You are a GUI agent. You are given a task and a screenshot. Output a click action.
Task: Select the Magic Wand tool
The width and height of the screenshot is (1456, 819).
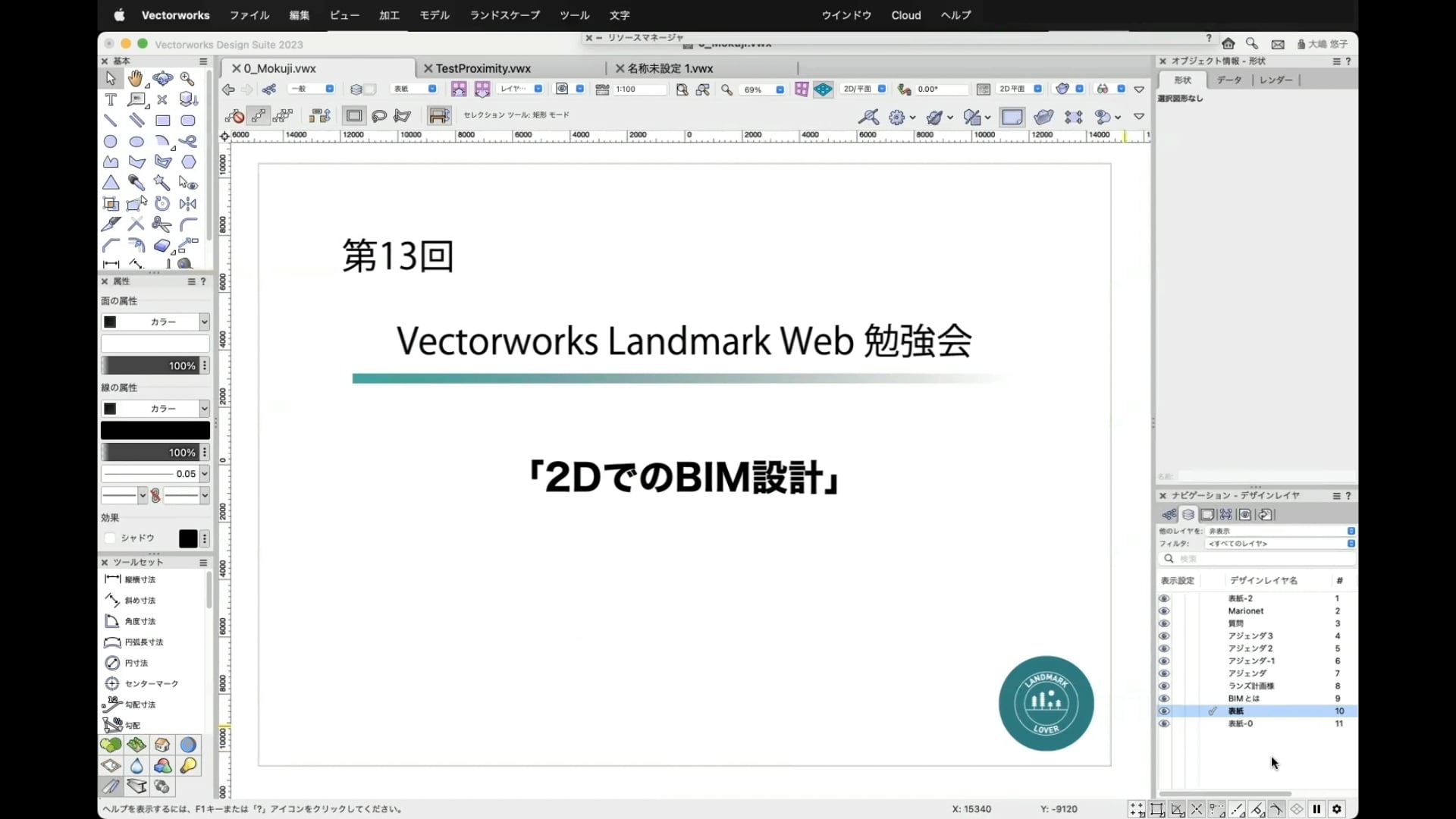[x=162, y=183]
